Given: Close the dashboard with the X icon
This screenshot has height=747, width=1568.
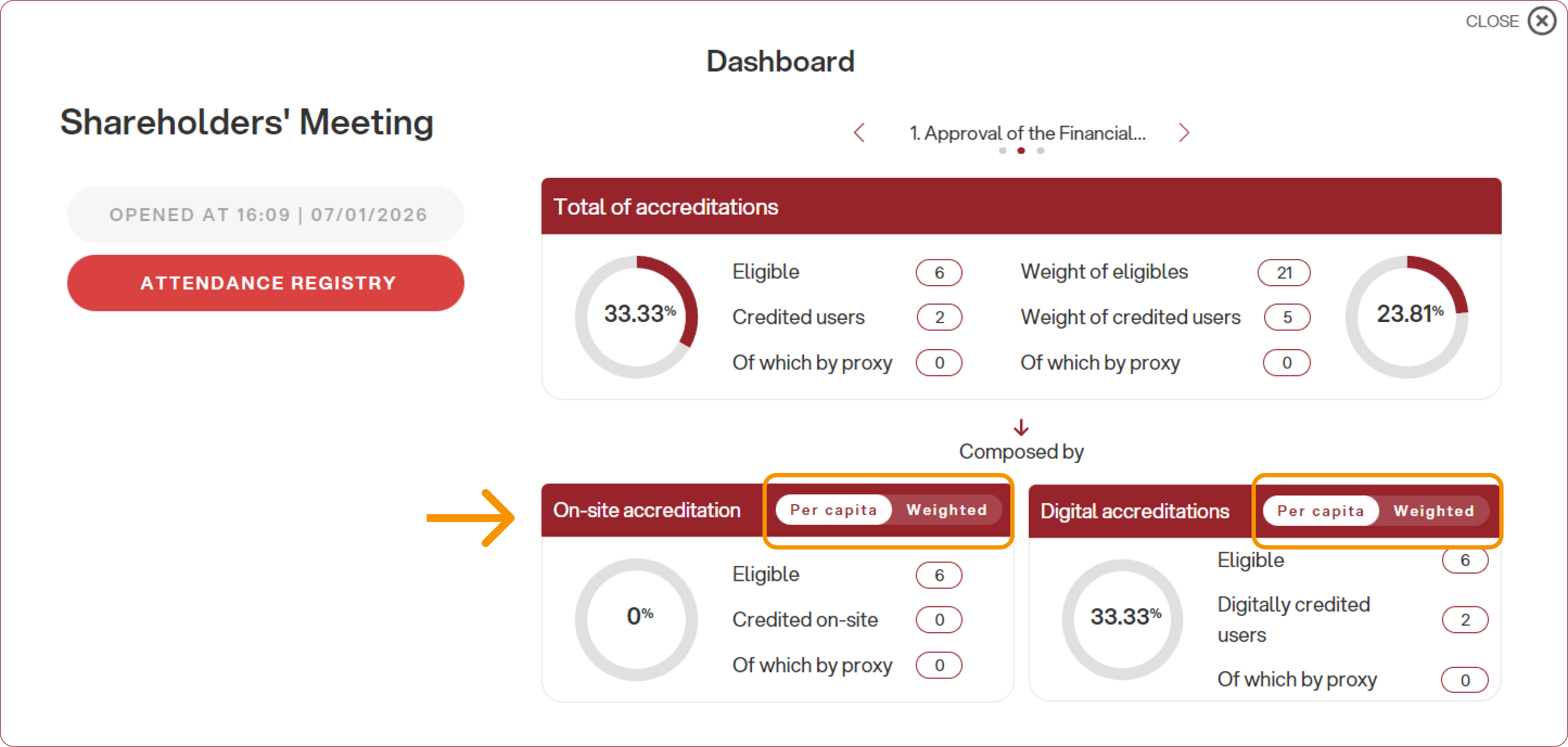Looking at the screenshot, I should (x=1541, y=22).
